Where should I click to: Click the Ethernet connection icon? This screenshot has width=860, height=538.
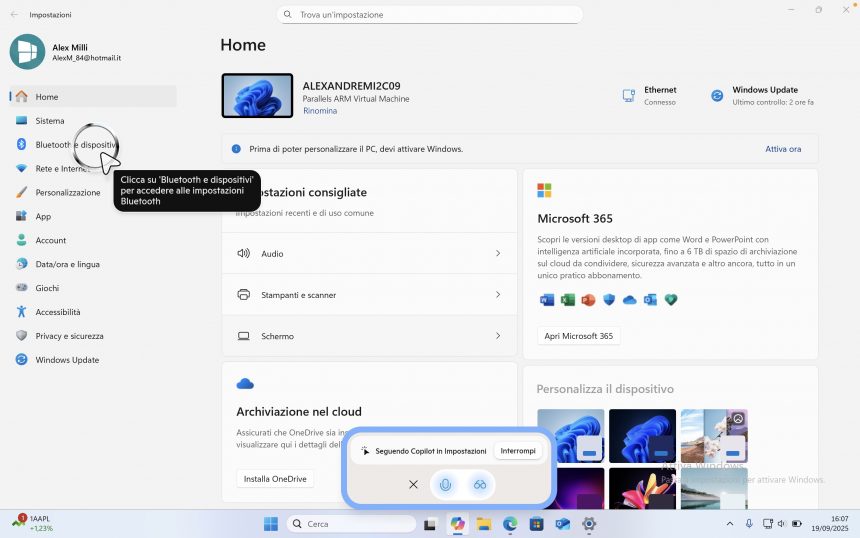tap(629, 96)
